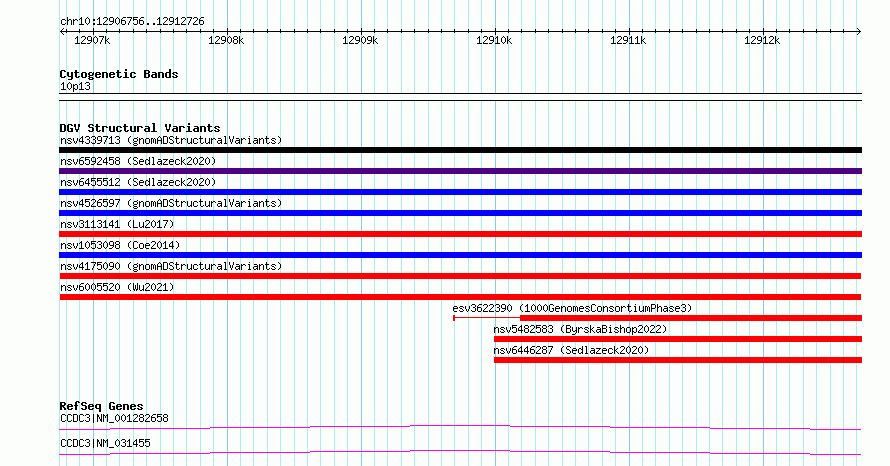The image size is (890, 466).
Task: Select variant label nsv6446287 (Sedlazeck2020)
Action: pyautogui.click(x=571, y=350)
